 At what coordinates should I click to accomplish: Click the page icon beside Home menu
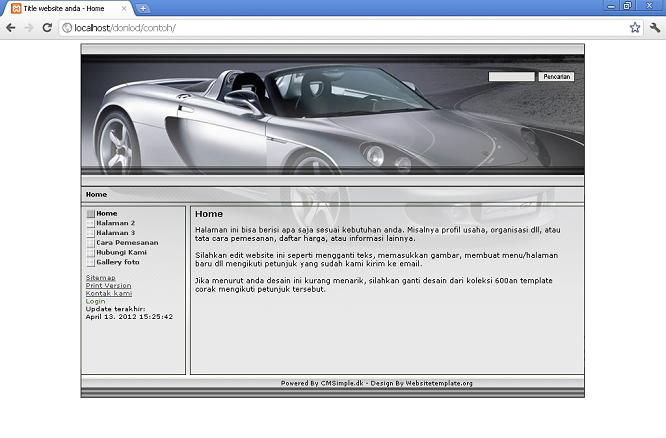click(90, 214)
